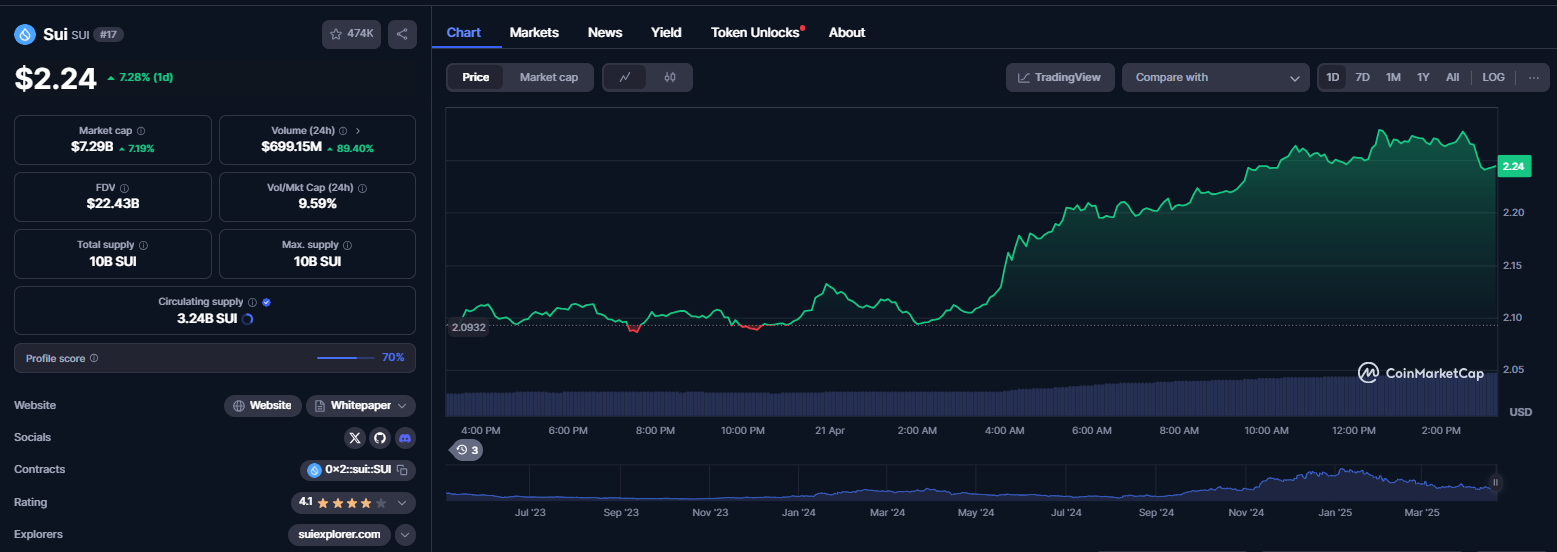Switch to candlestick chart icon

[670, 77]
